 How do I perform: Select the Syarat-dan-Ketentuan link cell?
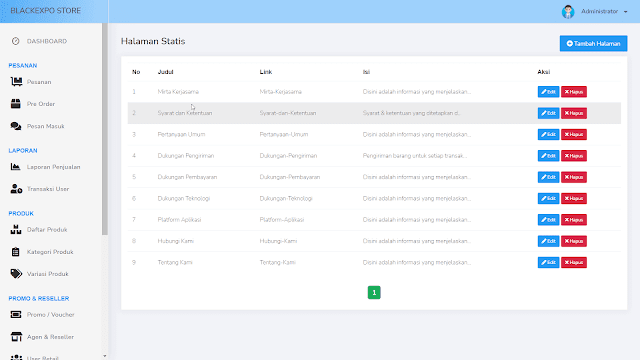click(x=288, y=113)
